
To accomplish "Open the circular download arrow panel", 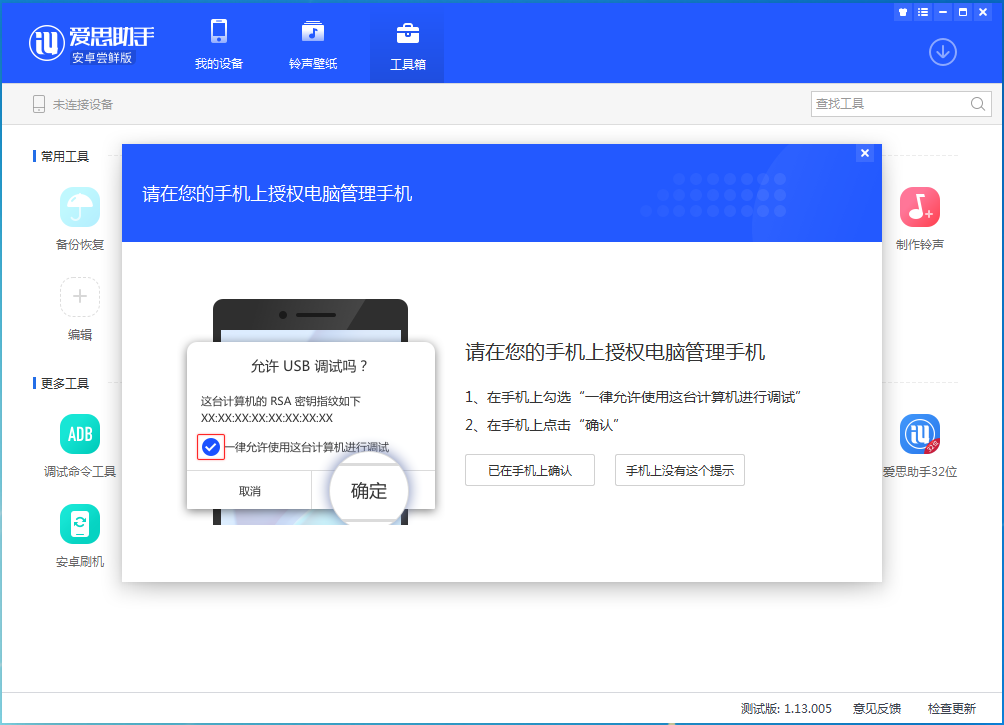I will (x=941, y=52).
